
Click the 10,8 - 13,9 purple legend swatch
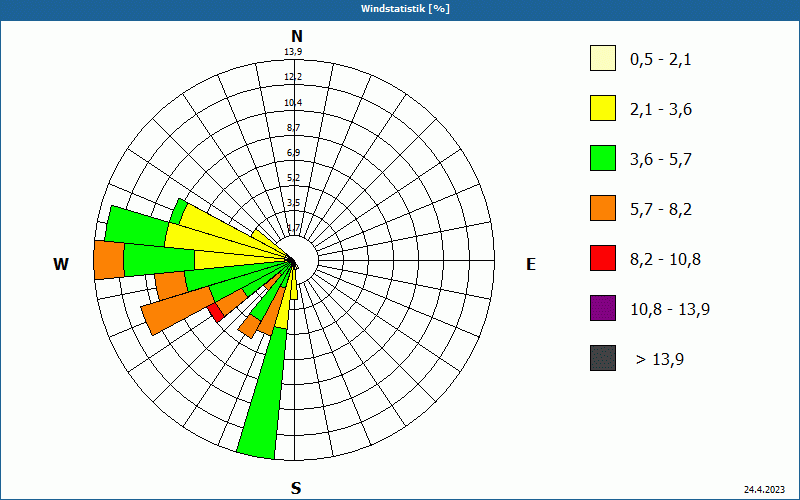(603, 308)
